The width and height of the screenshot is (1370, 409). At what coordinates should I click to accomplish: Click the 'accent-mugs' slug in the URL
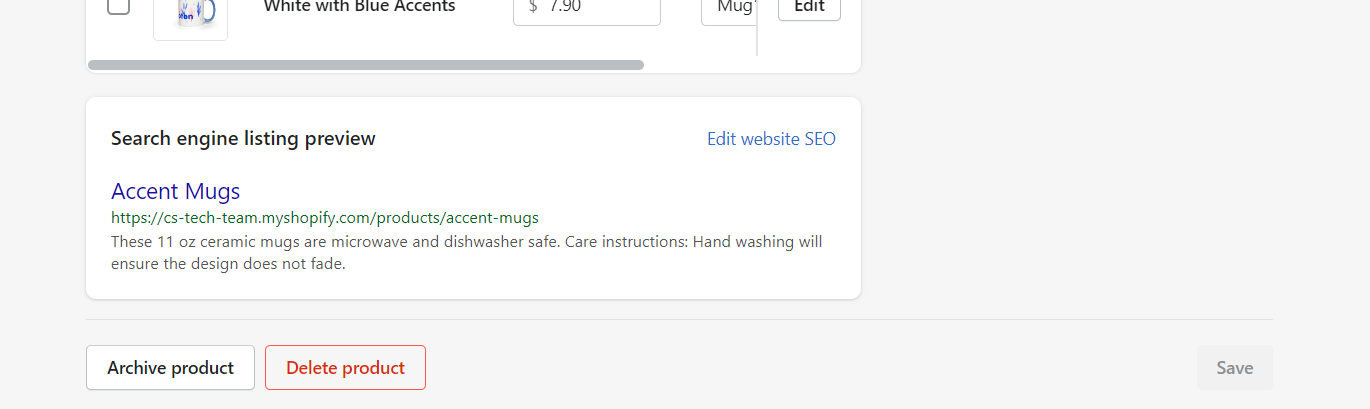click(492, 217)
